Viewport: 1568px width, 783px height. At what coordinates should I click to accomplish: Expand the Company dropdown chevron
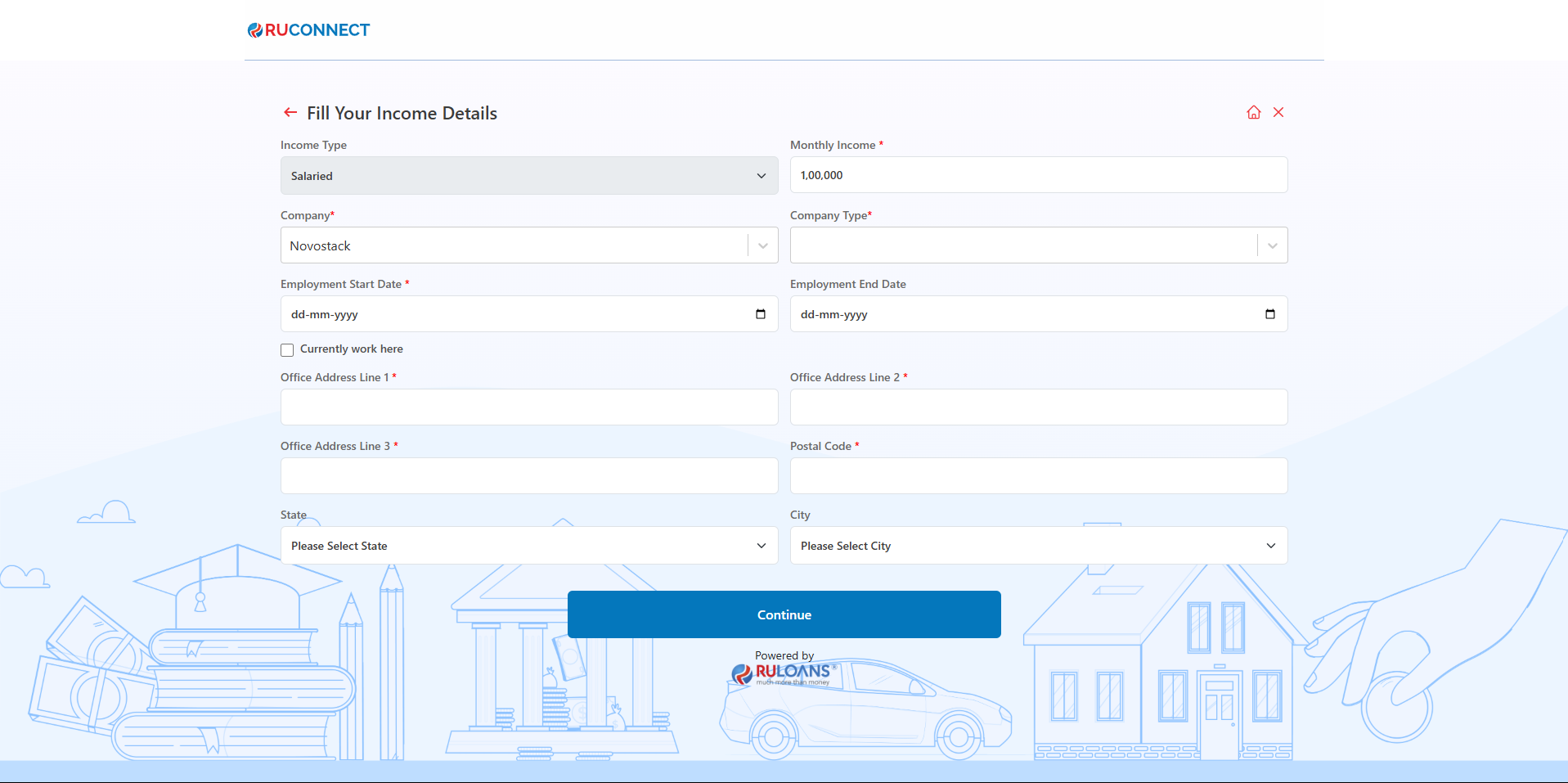pos(762,245)
